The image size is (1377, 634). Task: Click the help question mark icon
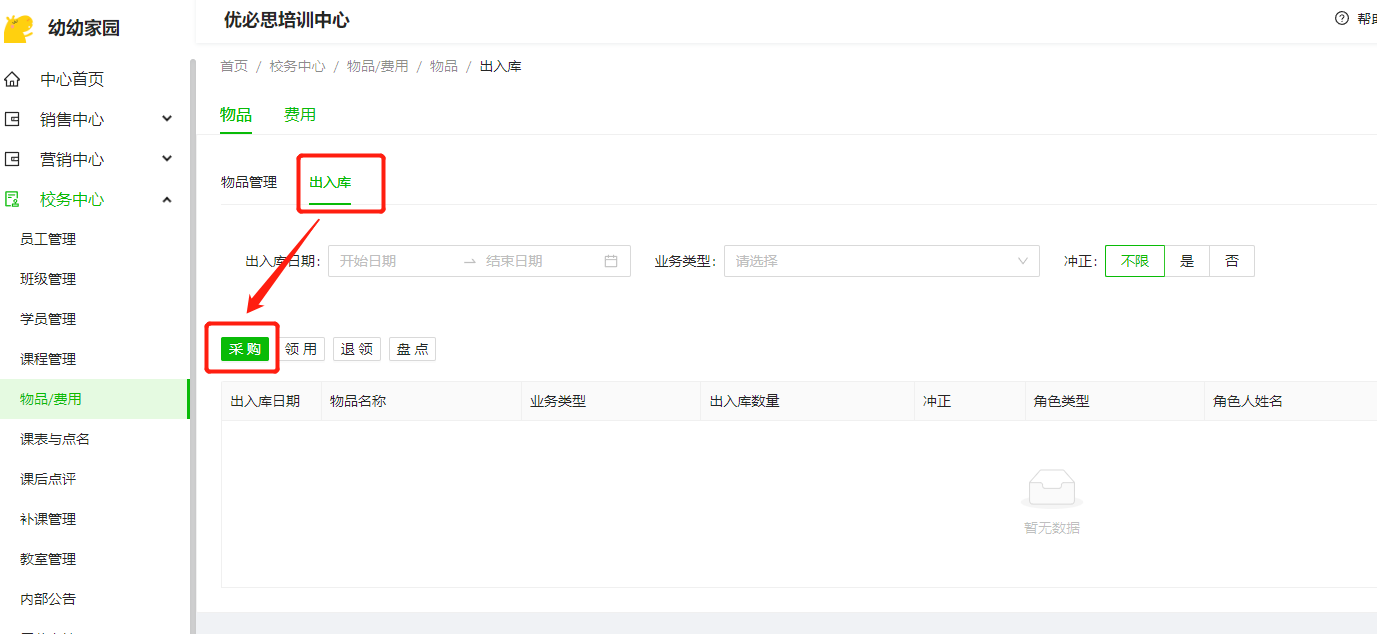(x=1342, y=18)
